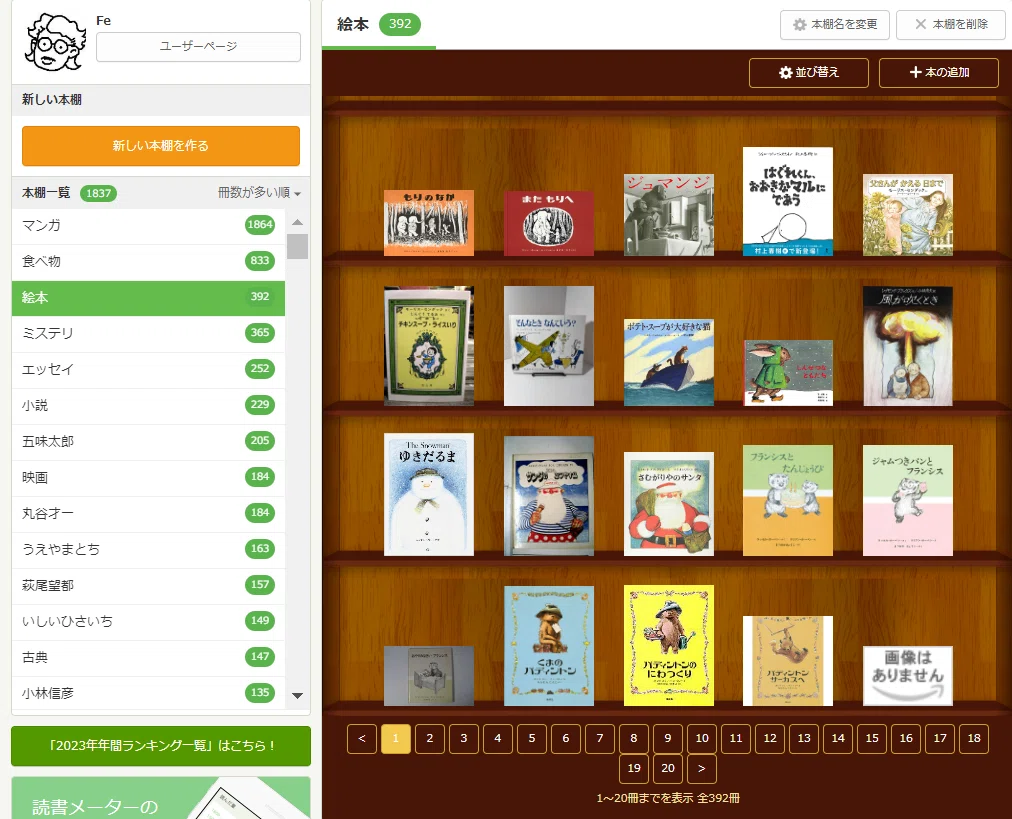
Task: Open the くまのパディントン book cover
Action: [x=549, y=646]
